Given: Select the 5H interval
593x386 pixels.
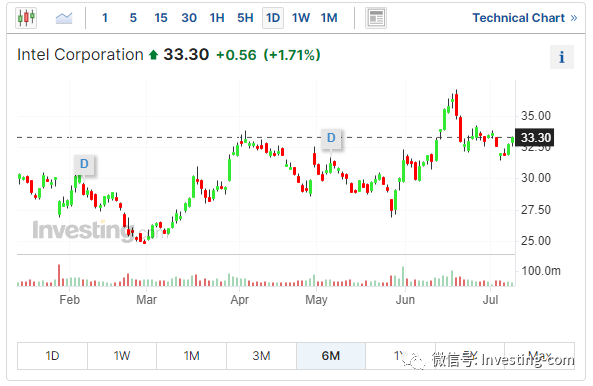Looking at the screenshot, I should coord(245,18).
